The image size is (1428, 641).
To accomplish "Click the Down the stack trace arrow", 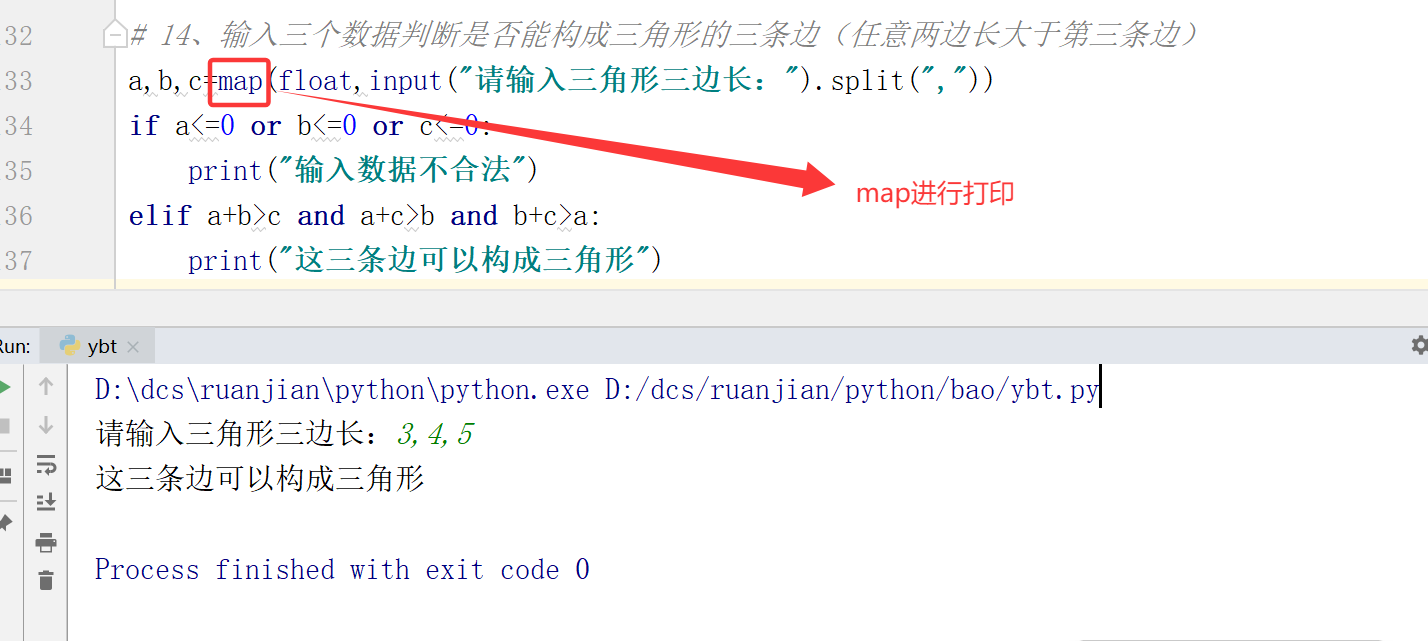I will coord(46,426).
